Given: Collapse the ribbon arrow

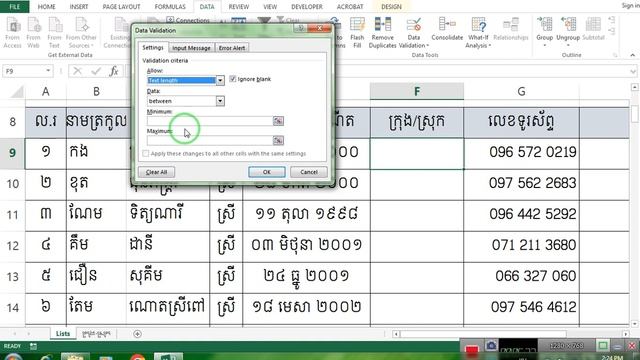Looking at the screenshot, I should (x=633, y=55).
